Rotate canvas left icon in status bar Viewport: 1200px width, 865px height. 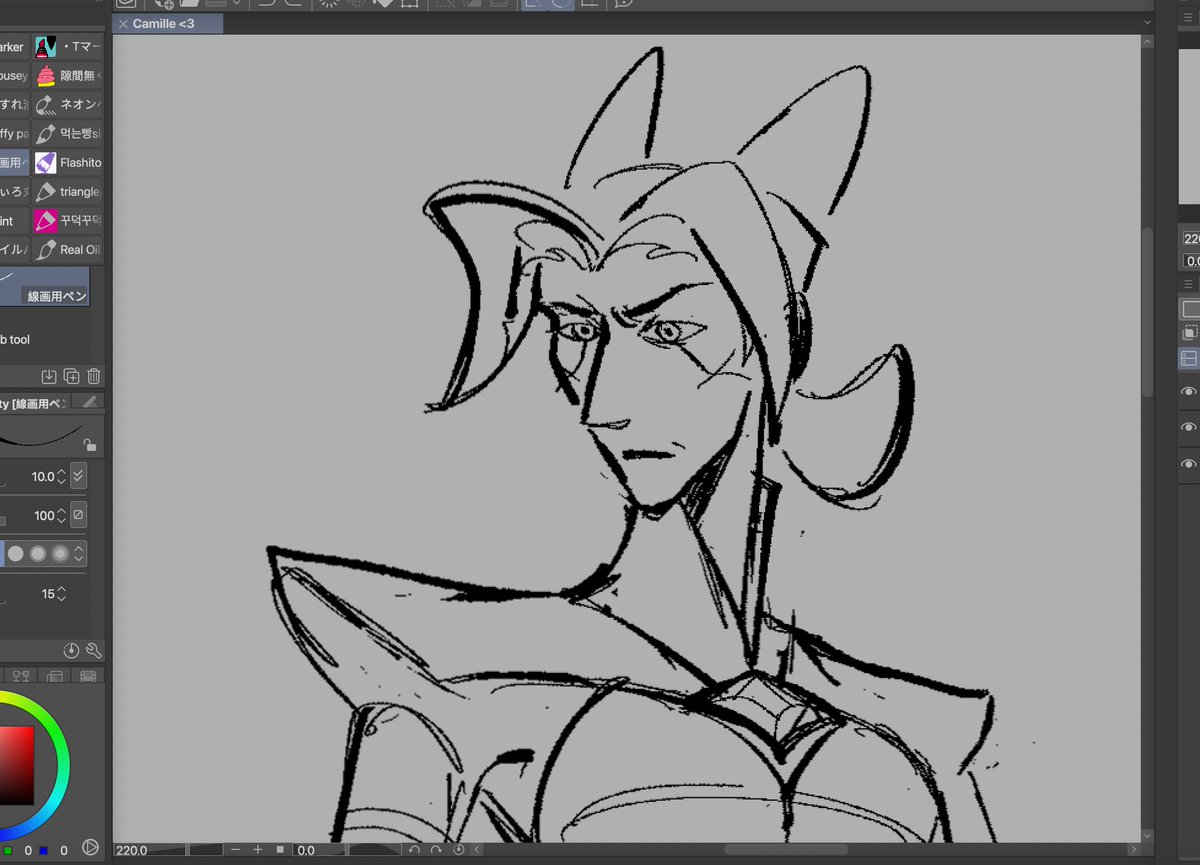(414, 850)
